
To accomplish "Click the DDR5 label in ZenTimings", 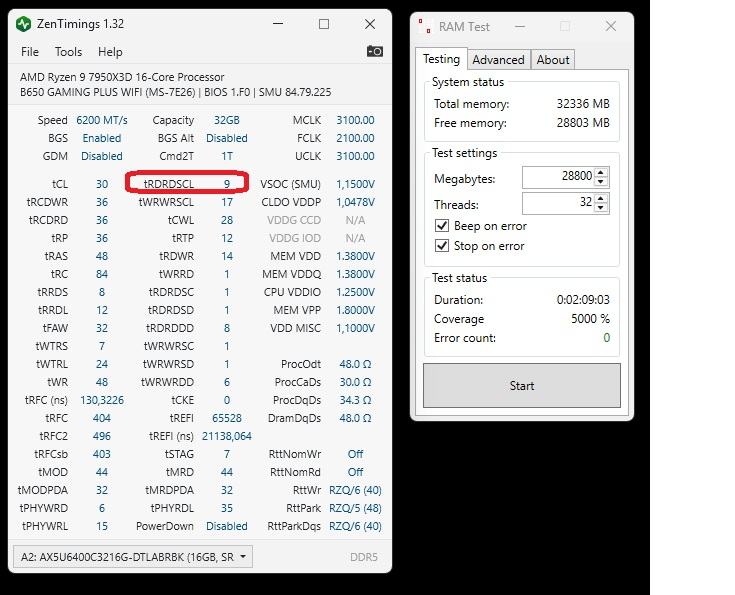I will click(364, 557).
